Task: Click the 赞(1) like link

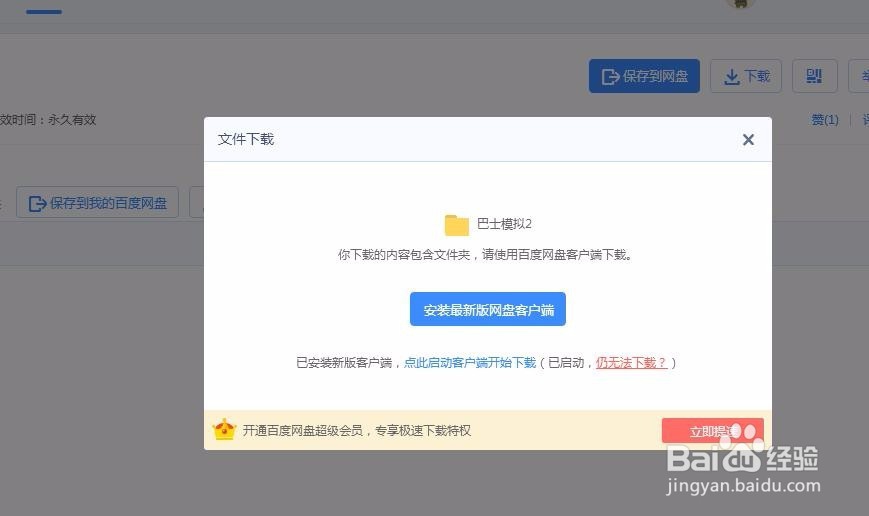Action: tap(825, 120)
